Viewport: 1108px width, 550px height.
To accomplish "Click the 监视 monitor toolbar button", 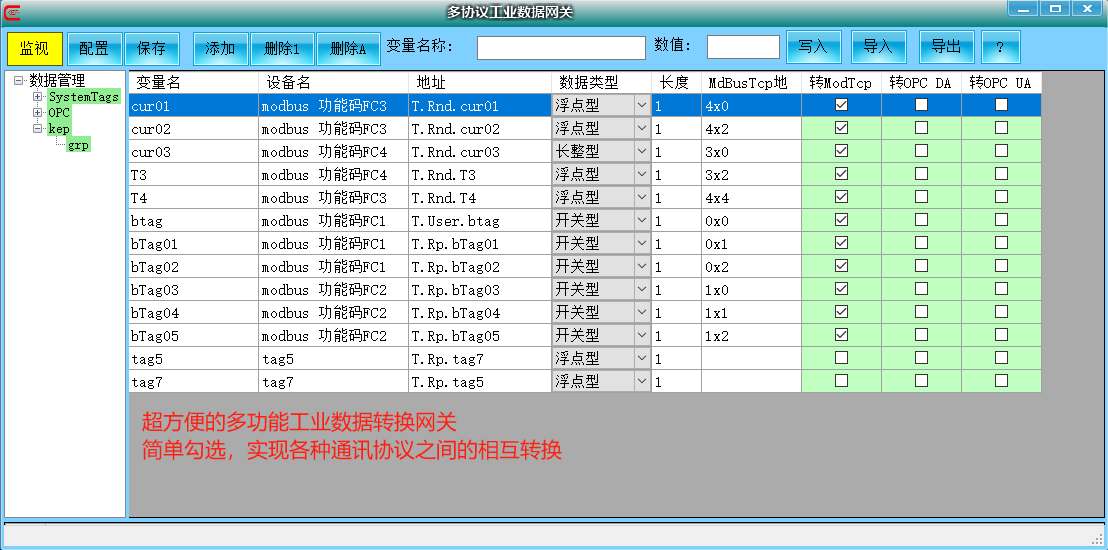I will [x=35, y=48].
